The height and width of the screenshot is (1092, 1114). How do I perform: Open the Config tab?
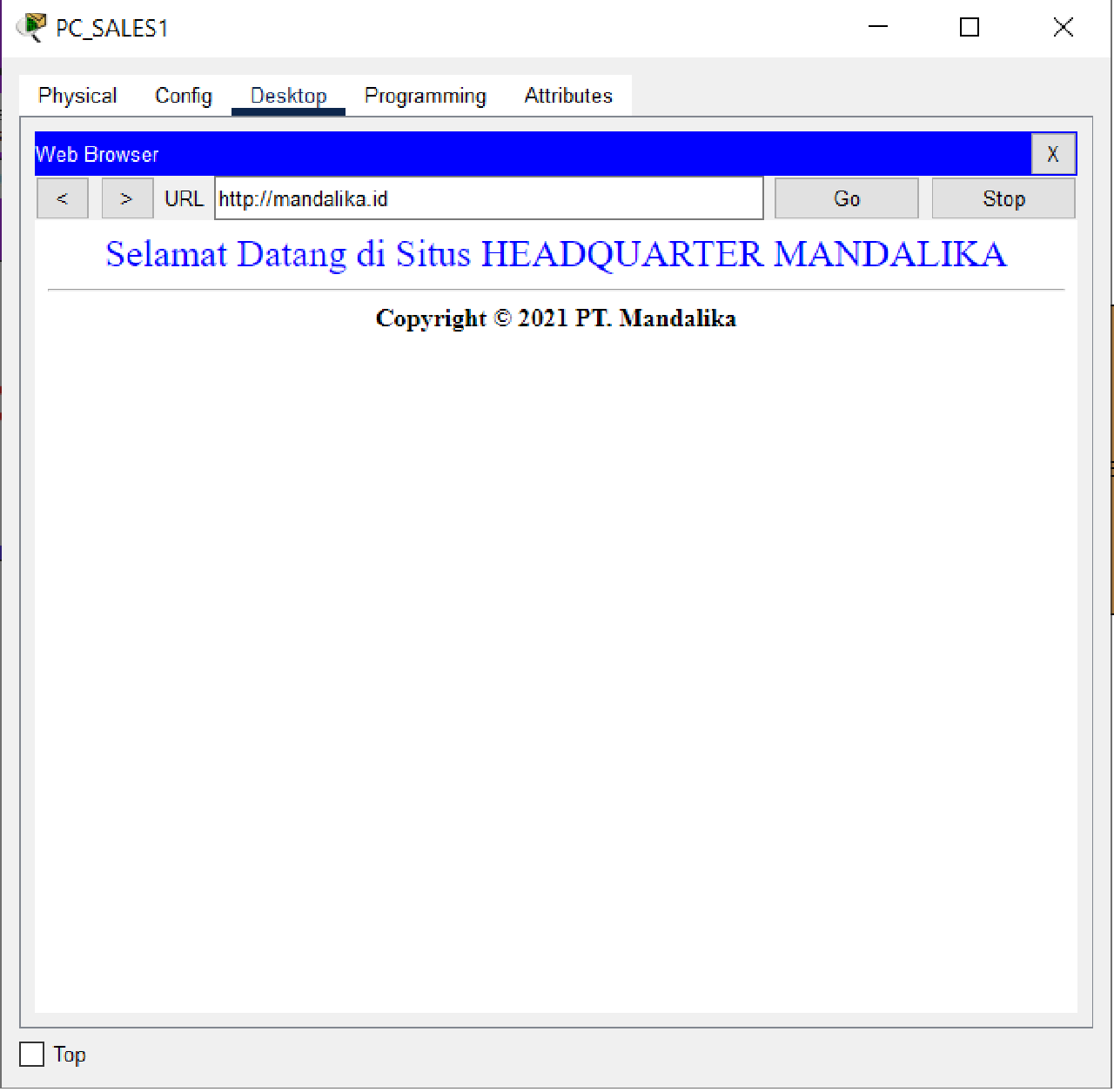point(183,96)
